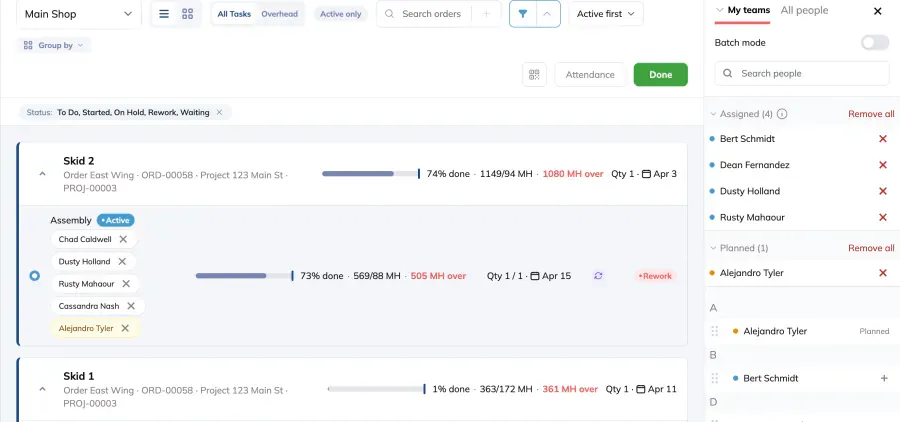Unassign Dean Fernandez with red X
900x422 pixels.
point(883,165)
